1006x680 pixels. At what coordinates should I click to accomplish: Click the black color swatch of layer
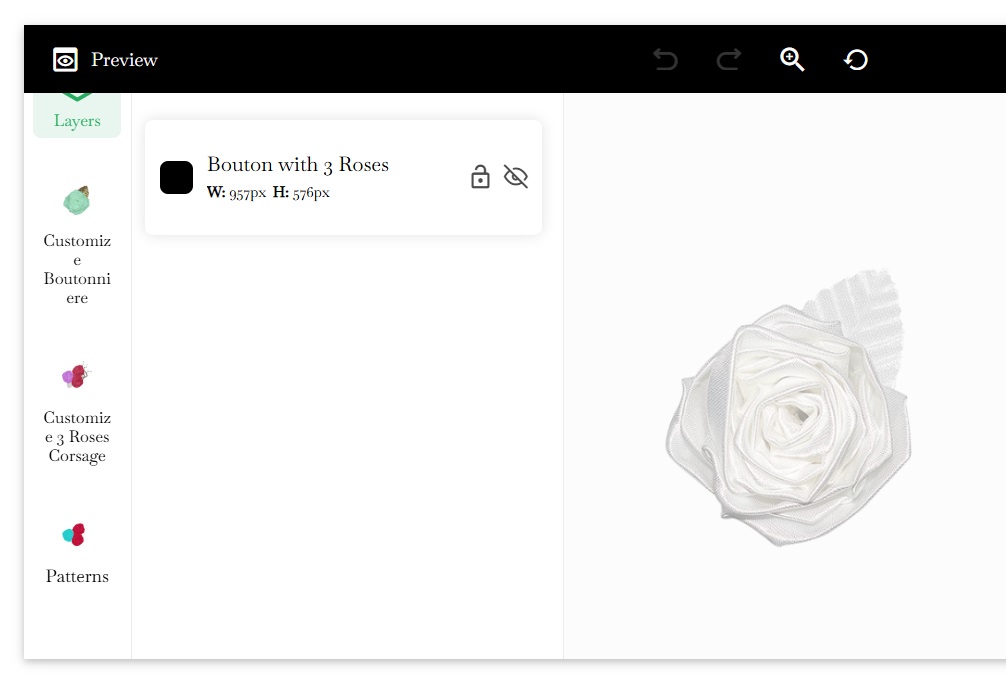pyautogui.click(x=176, y=177)
